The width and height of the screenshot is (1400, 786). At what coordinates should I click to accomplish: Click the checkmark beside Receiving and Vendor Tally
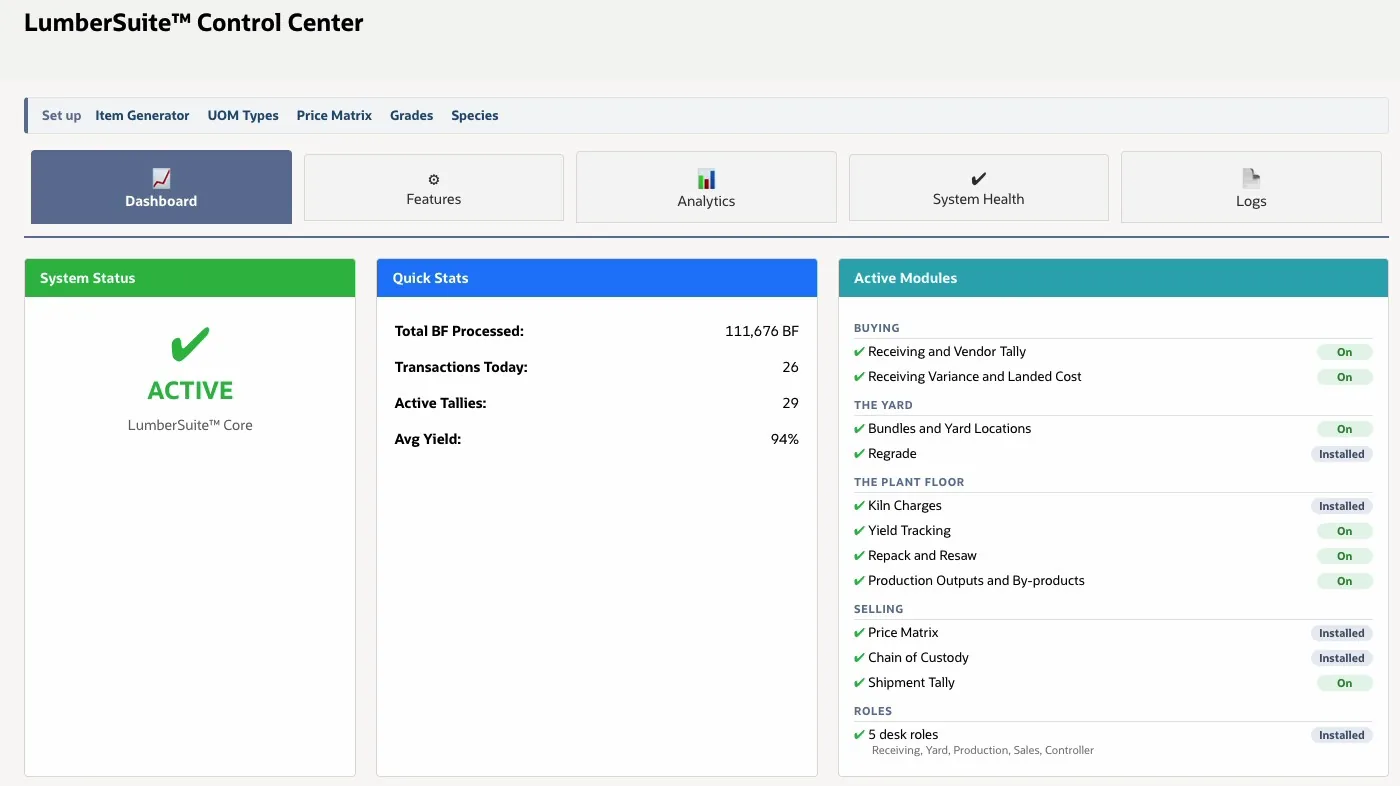(x=859, y=352)
